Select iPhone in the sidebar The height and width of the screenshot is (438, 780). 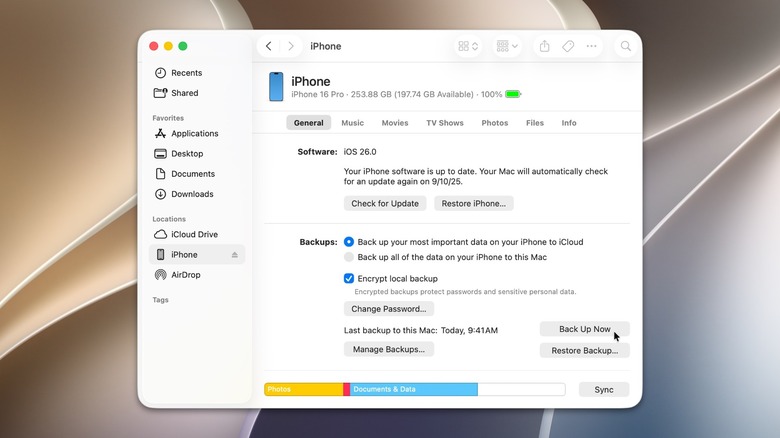pyautogui.click(x=197, y=254)
